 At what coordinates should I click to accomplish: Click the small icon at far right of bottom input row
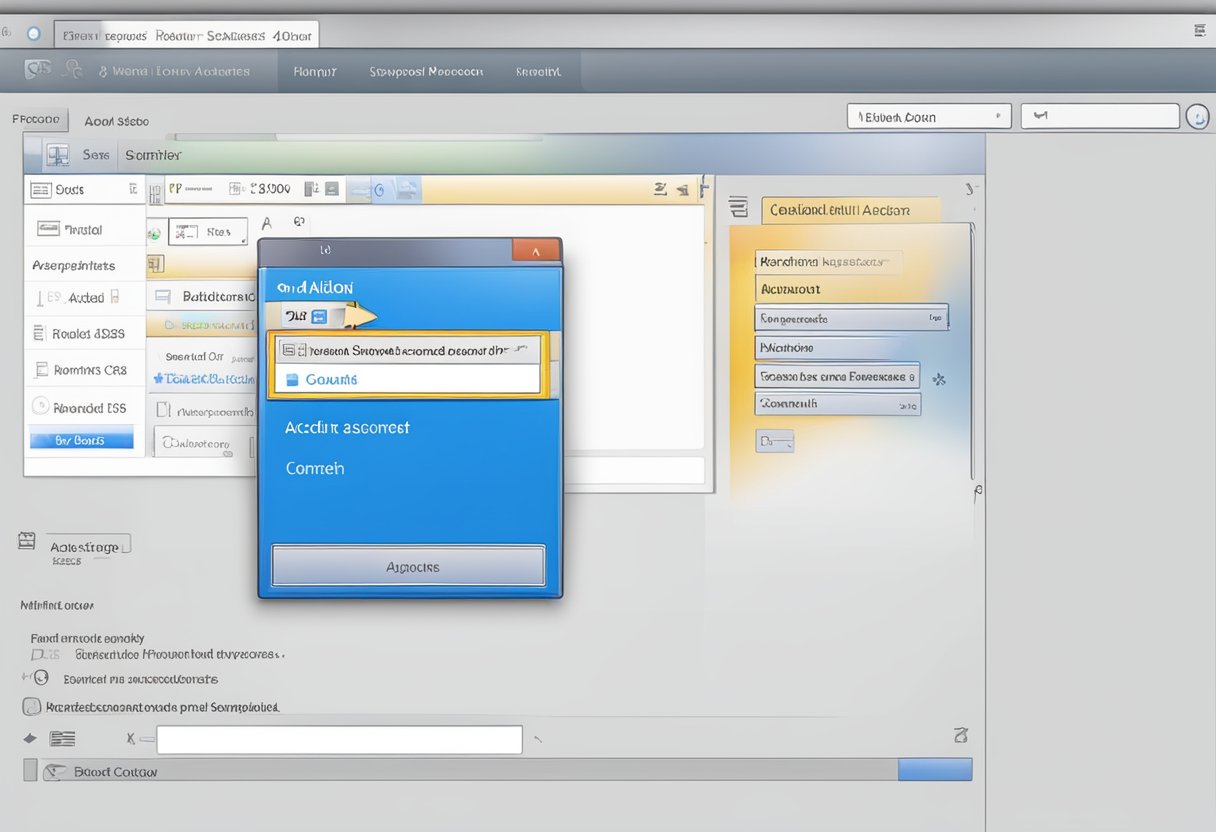coord(961,736)
